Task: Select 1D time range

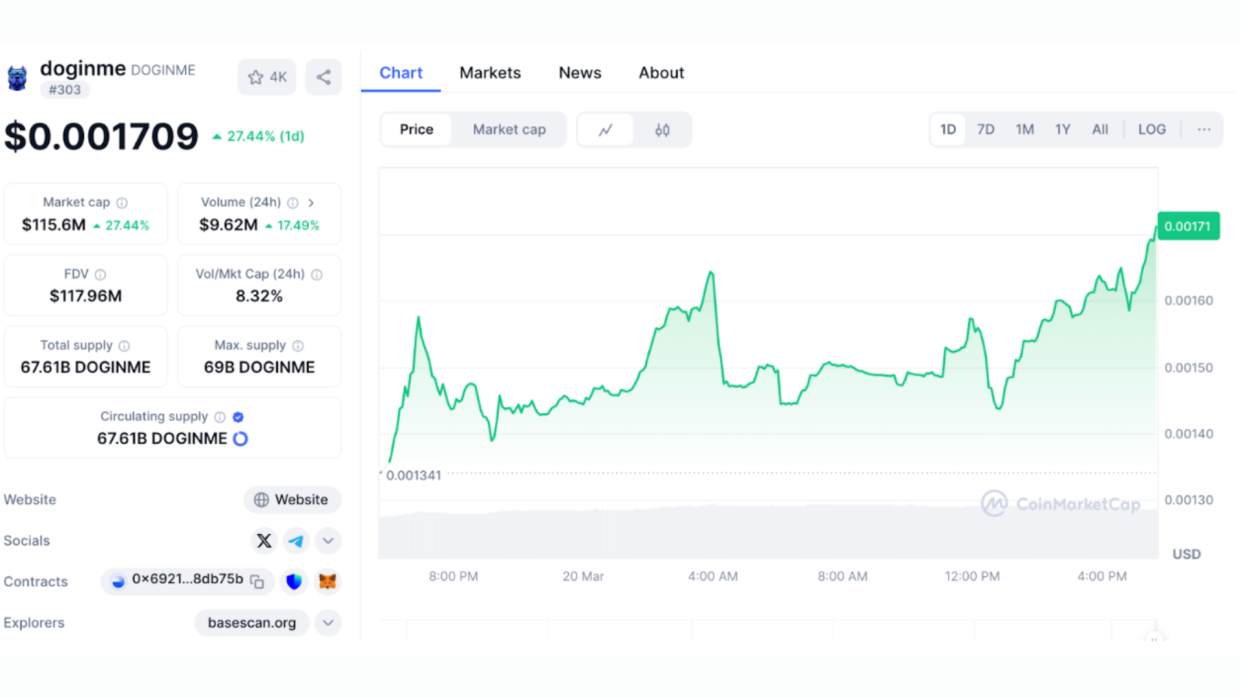Action: [948, 130]
